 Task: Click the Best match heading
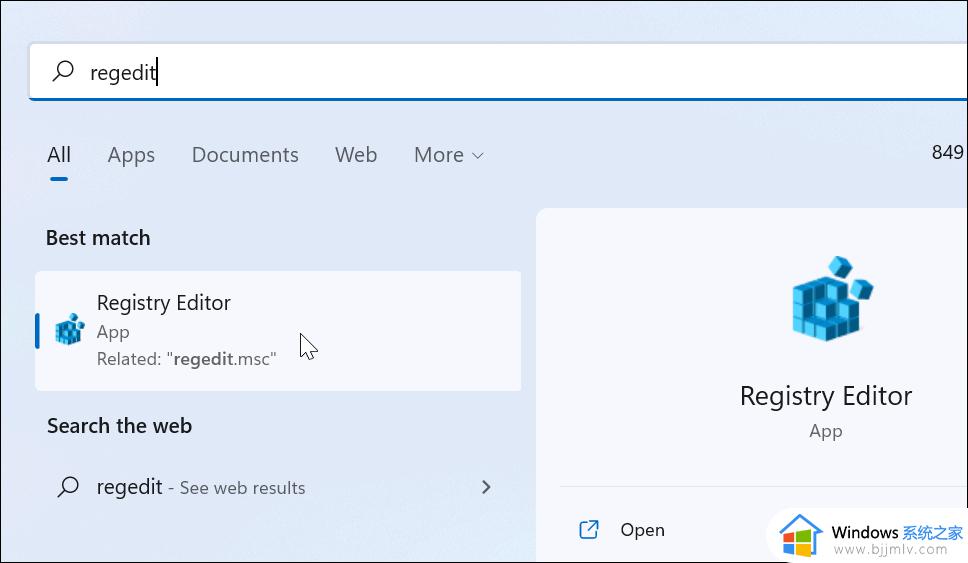[x=98, y=238]
